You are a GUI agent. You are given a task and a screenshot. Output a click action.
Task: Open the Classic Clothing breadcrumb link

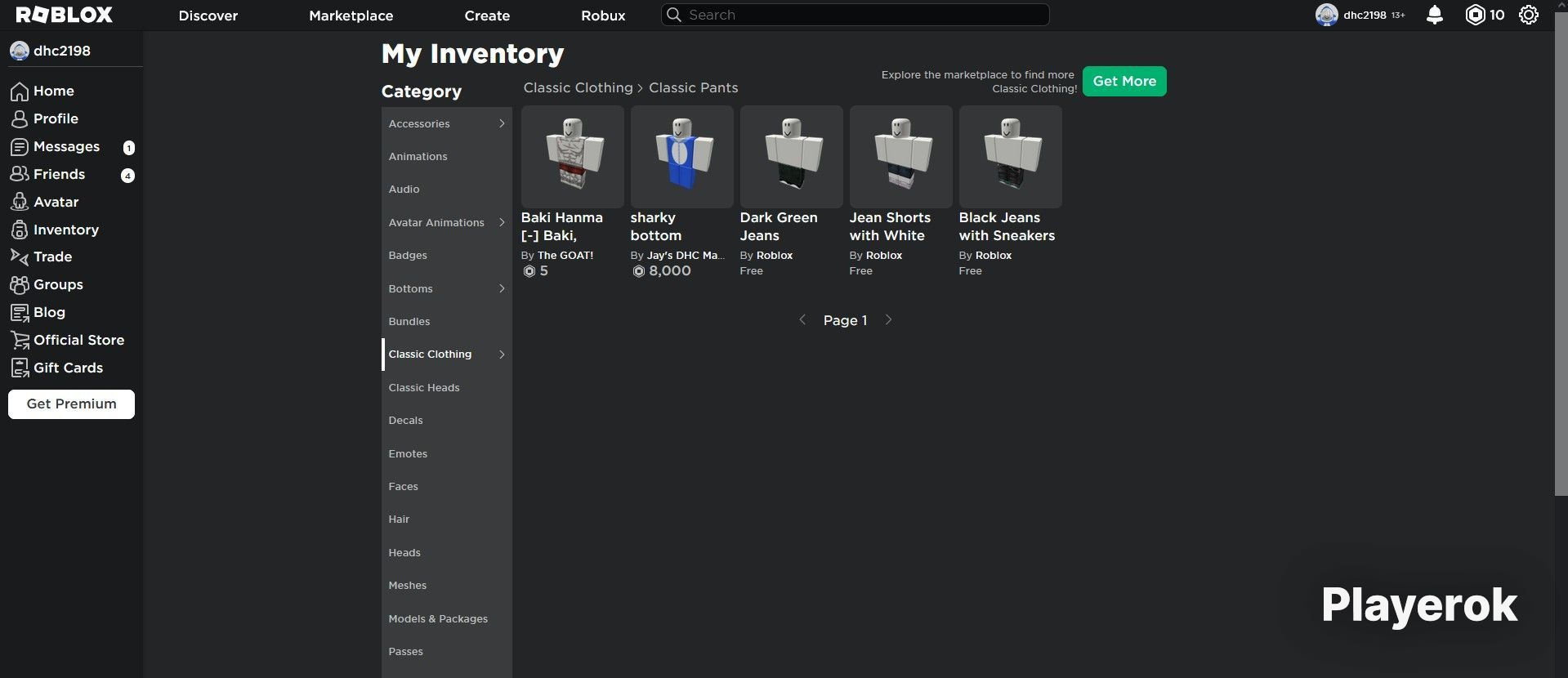click(x=578, y=87)
